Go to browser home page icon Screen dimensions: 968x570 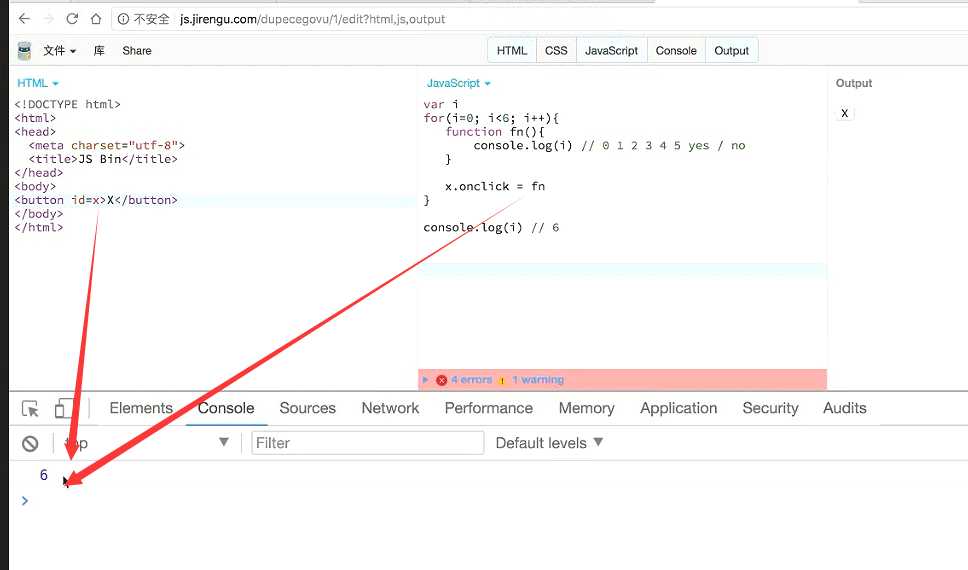pyautogui.click(x=96, y=19)
